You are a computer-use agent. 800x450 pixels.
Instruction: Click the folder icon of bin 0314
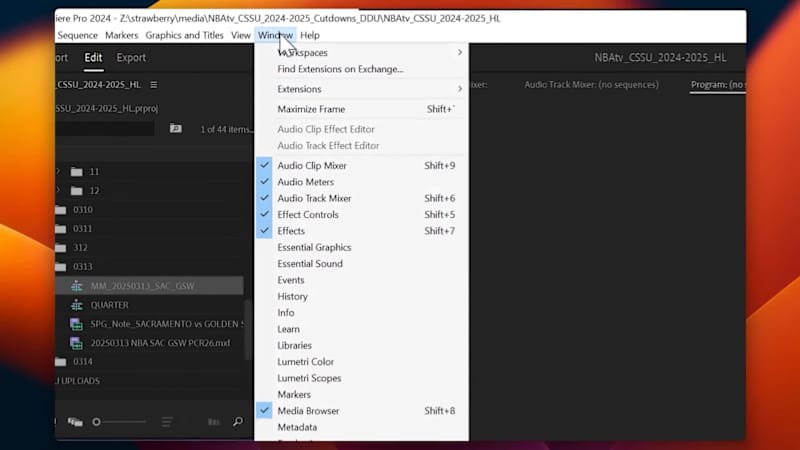click(x=61, y=362)
